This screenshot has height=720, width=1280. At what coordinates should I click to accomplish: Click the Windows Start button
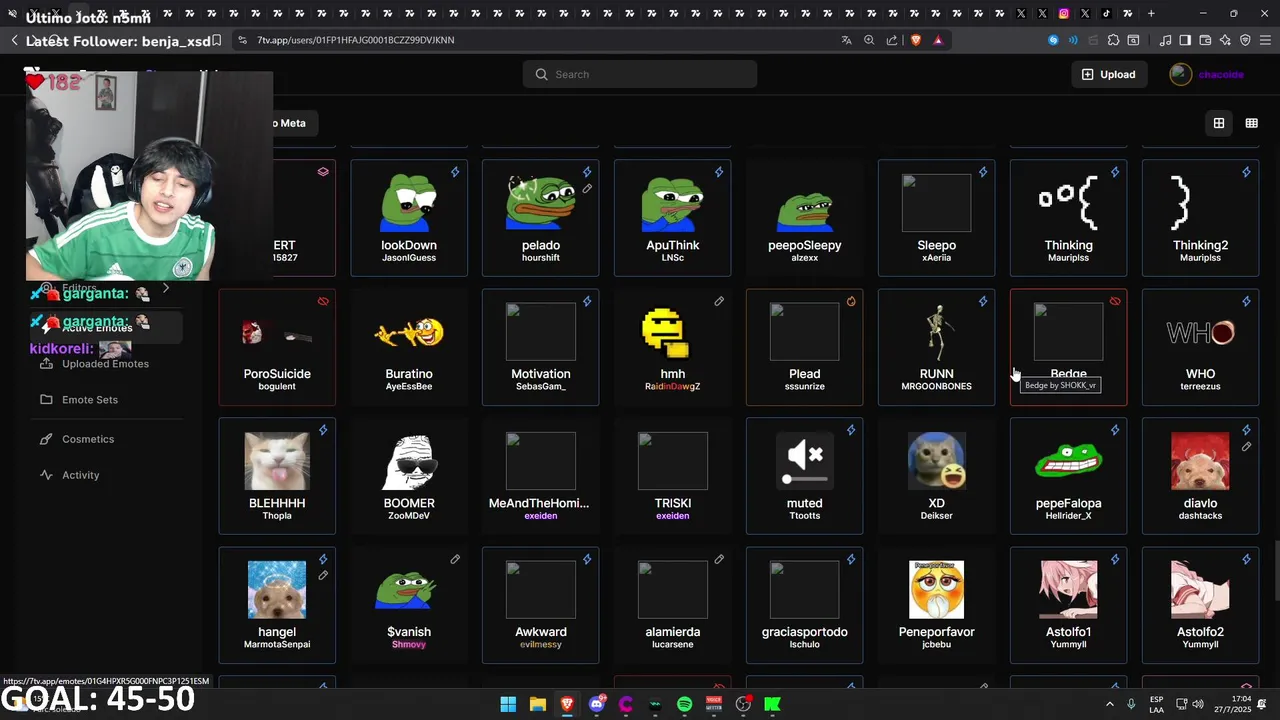[508, 704]
